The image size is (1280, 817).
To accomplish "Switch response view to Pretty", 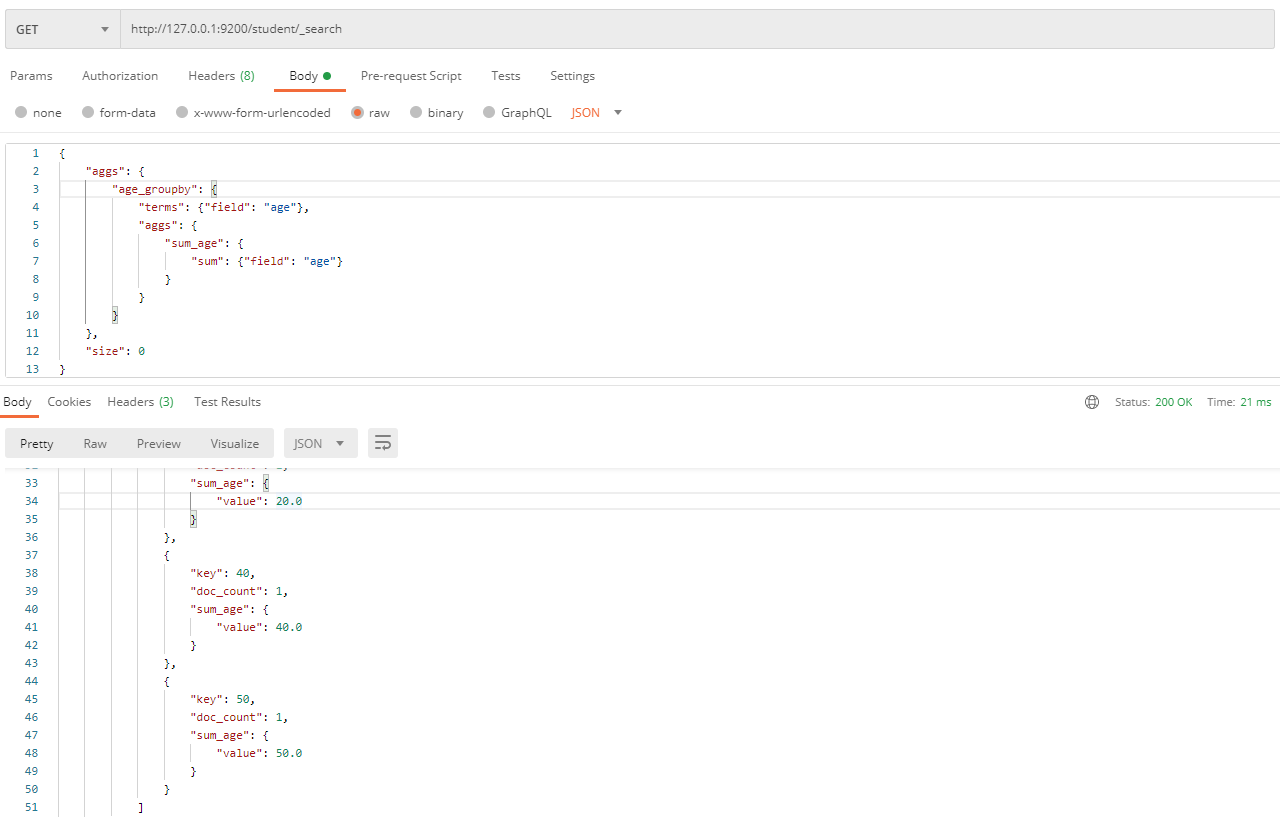I will 37,444.
